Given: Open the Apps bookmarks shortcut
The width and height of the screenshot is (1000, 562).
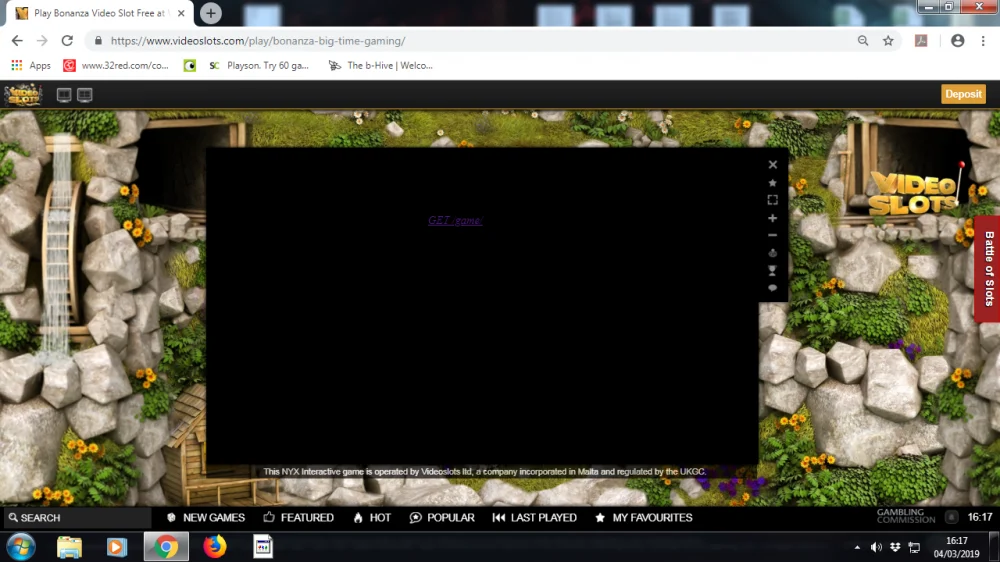Looking at the screenshot, I should point(31,65).
